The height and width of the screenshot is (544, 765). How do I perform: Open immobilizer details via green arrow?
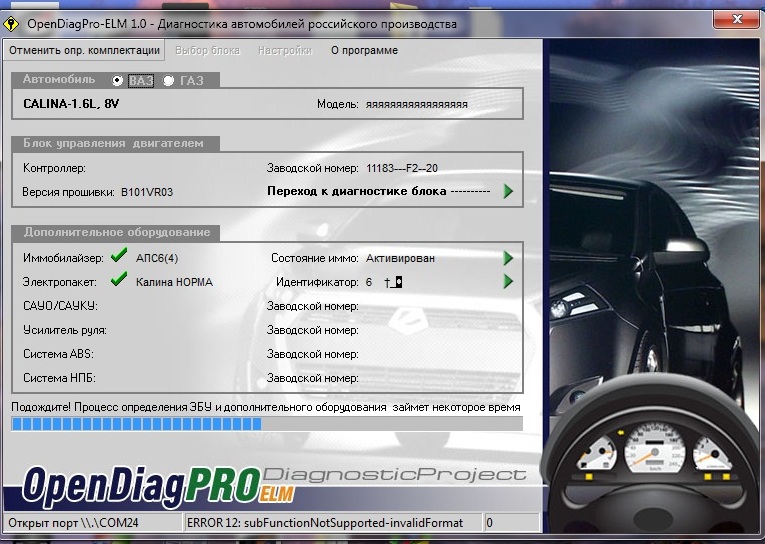pyautogui.click(x=508, y=258)
